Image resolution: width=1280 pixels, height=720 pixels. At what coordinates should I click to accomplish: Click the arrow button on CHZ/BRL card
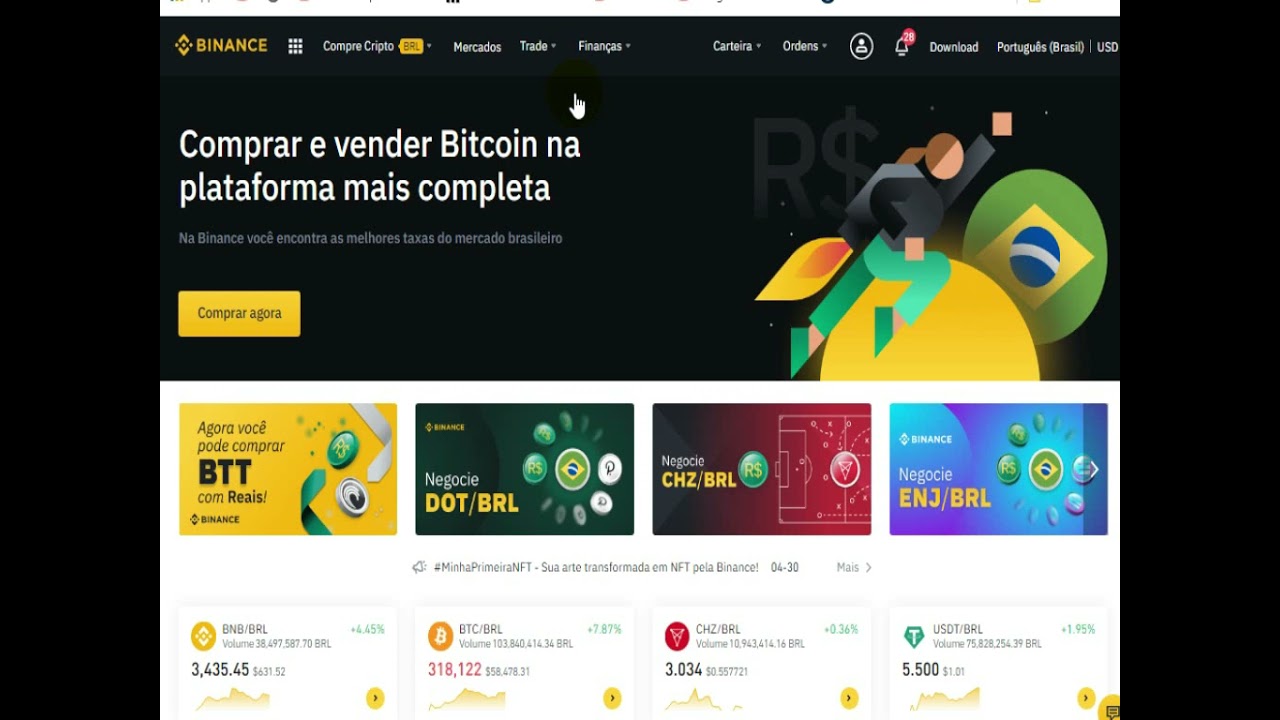coord(849,698)
